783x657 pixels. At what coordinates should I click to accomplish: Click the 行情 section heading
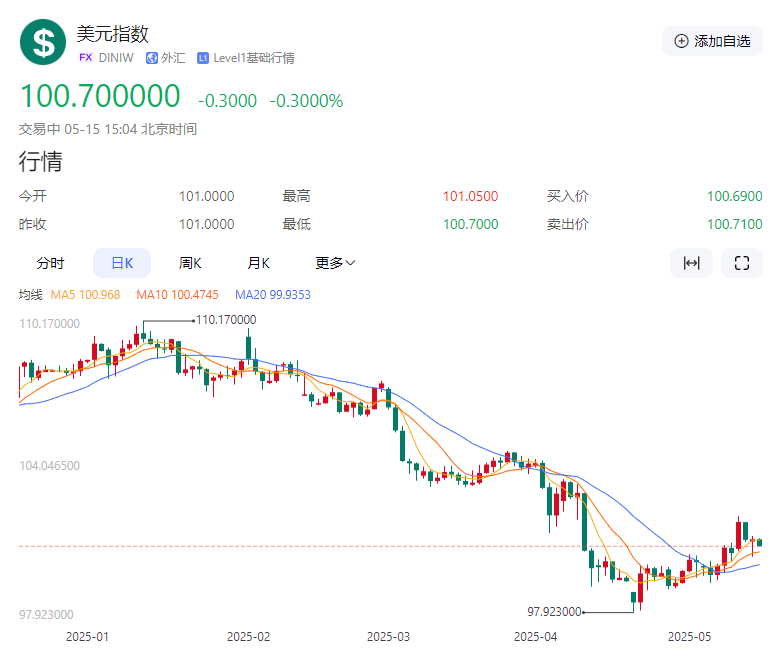40,161
